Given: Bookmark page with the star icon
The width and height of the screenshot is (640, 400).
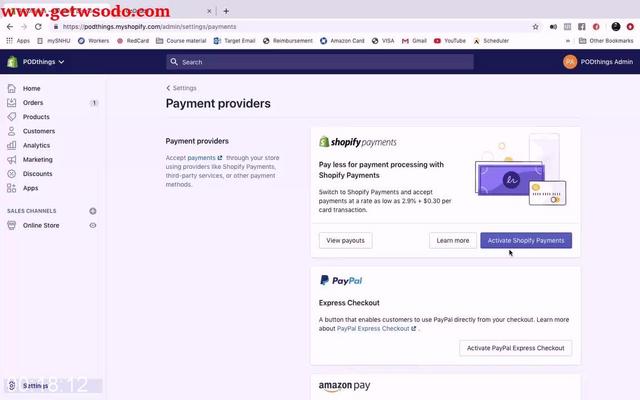Looking at the screenshot, I should 536,27.
